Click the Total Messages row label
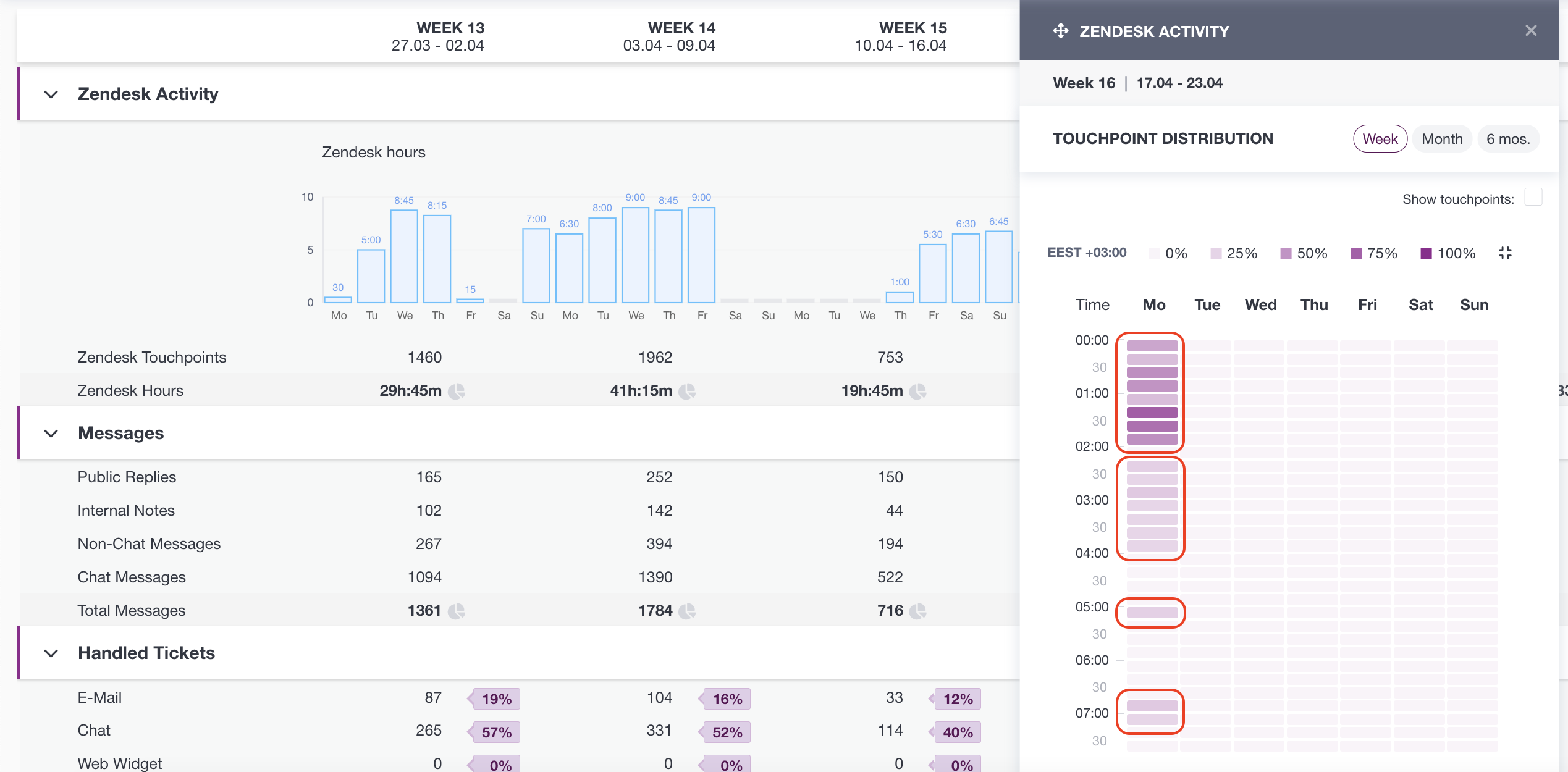 pyautogui.click(x=132, y=611)
